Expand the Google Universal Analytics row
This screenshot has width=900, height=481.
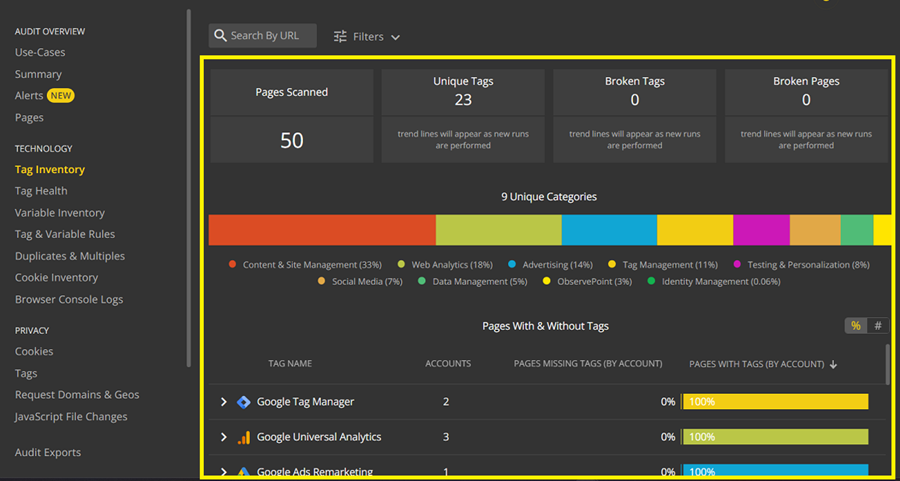point(224,437)
